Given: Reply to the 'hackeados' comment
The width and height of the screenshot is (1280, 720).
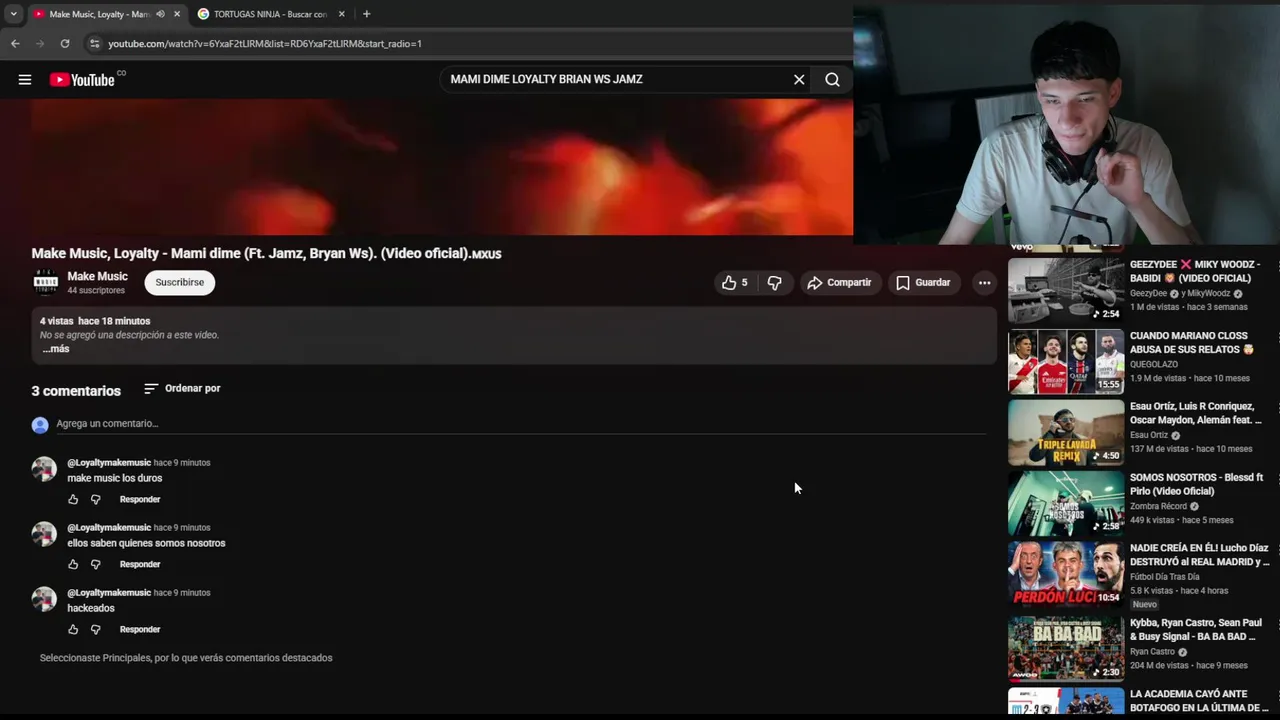Looking at the screenshot, I should pos(140,629).
